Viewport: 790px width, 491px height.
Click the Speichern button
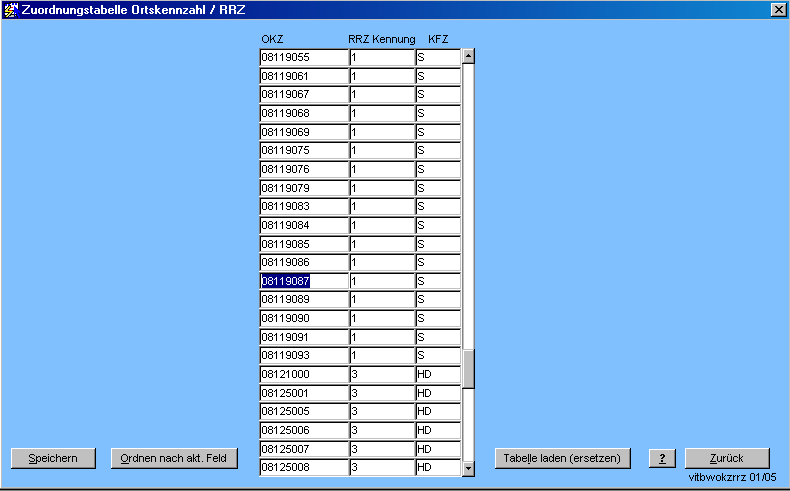[53, 458]
